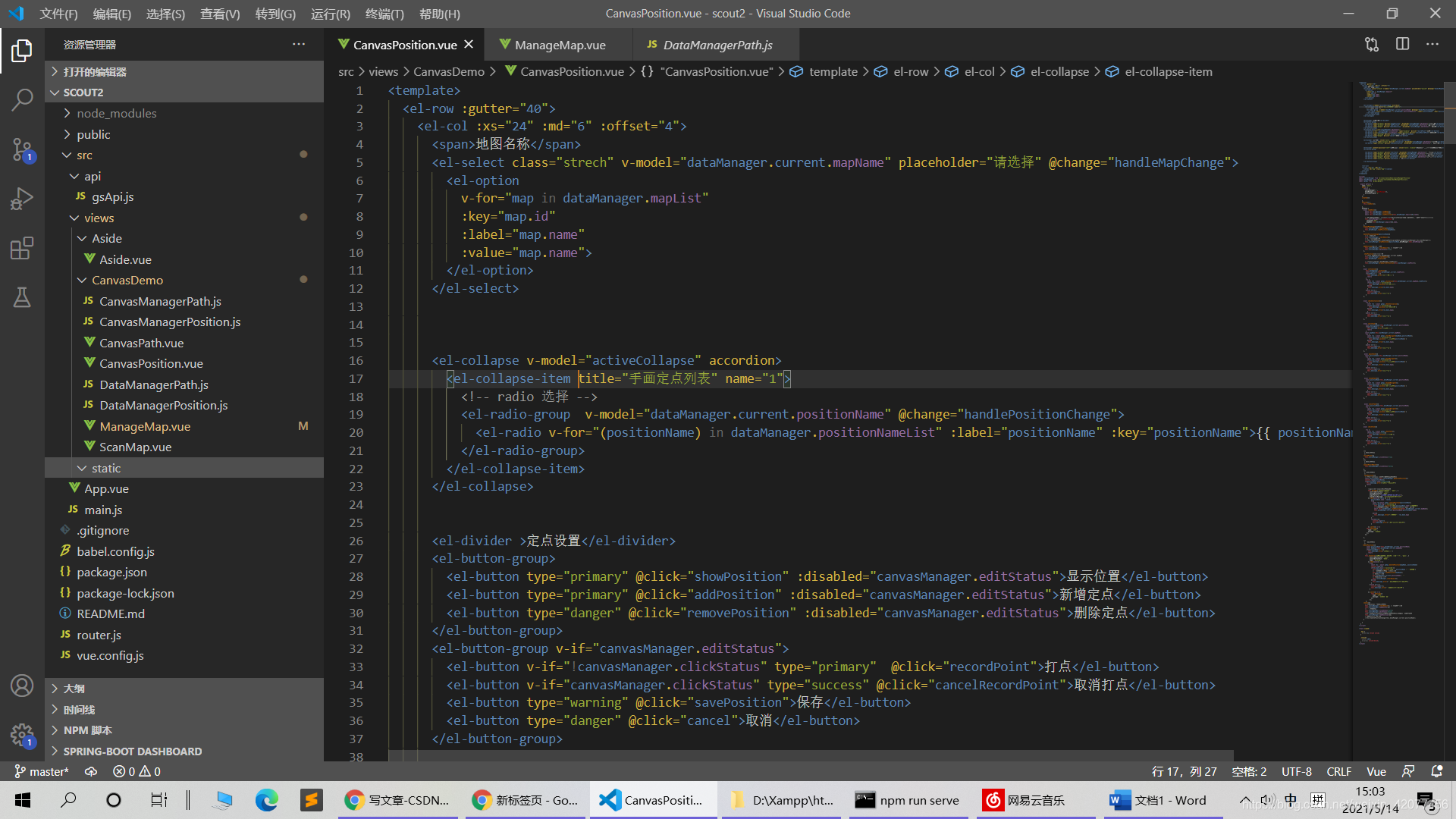Viewport: 1456px width, 819px height.
Task: Close the CanvasPosition.vue tab
Action: coord(469,45)
